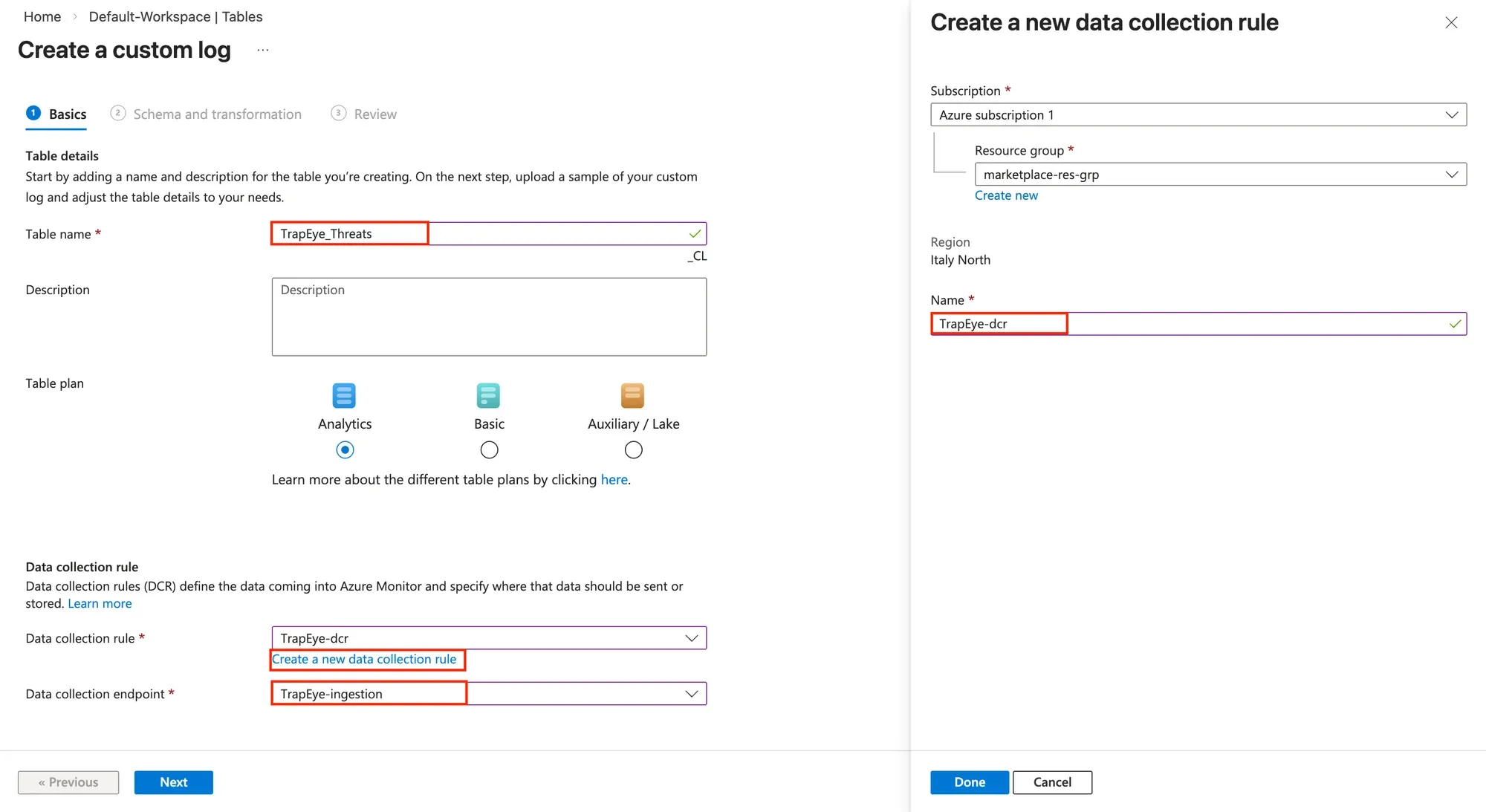Viewport: 1486px width, 812px height.
Task: Click the Table details heading text
Action: pos(62,155)
